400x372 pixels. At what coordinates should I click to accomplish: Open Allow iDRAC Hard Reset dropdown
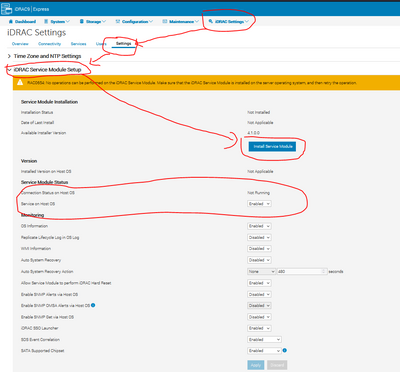point(259,283)
